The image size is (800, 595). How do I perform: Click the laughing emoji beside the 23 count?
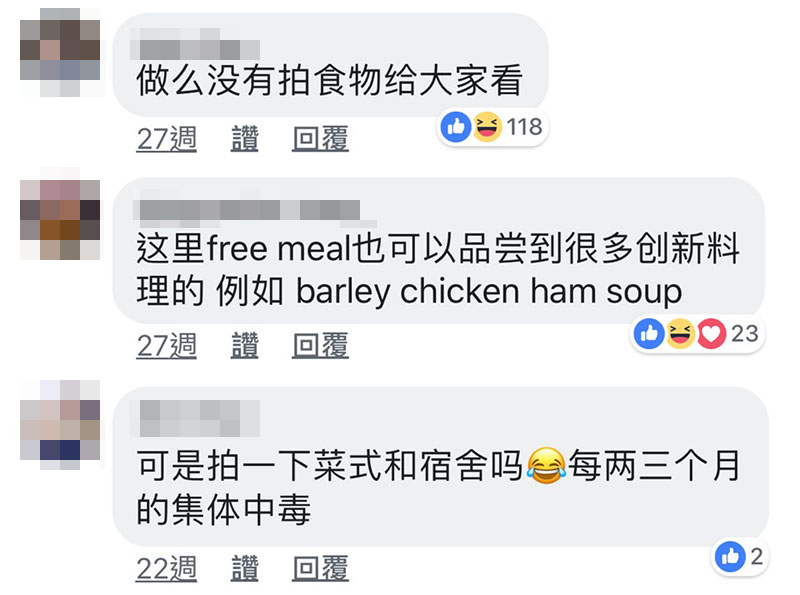tap(680, 334)
